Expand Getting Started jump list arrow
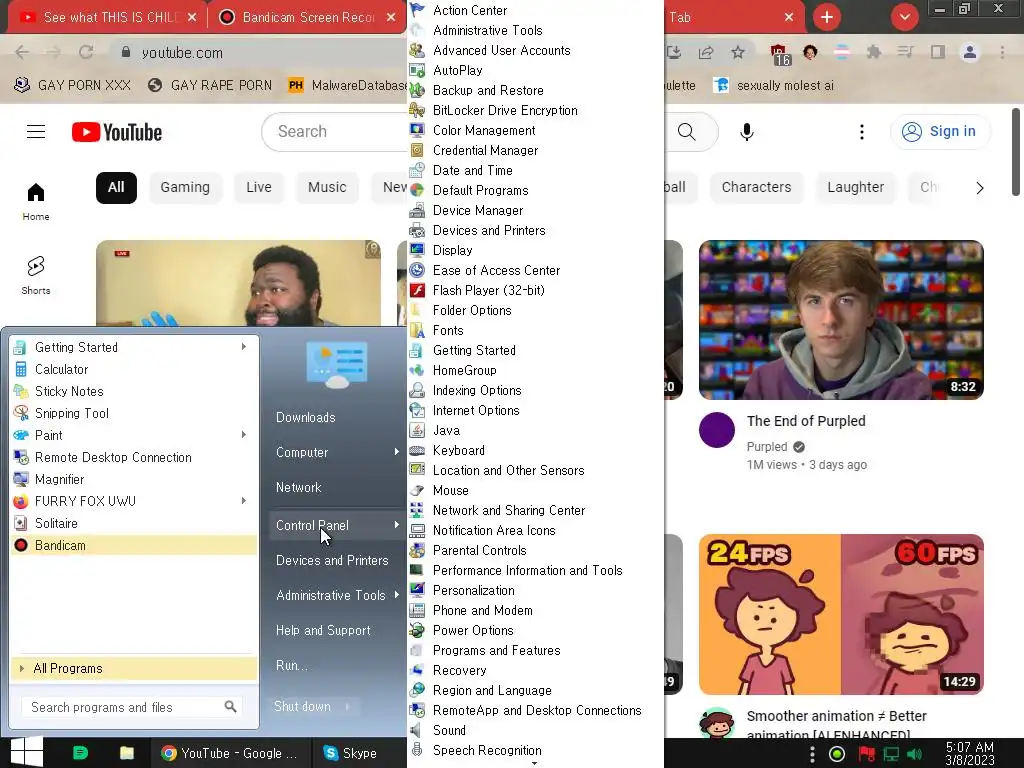 (244, 347)
